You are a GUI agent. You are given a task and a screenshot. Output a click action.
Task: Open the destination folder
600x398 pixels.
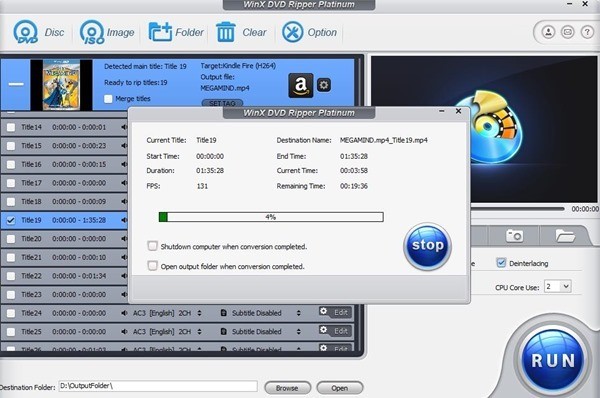point(339,388)
